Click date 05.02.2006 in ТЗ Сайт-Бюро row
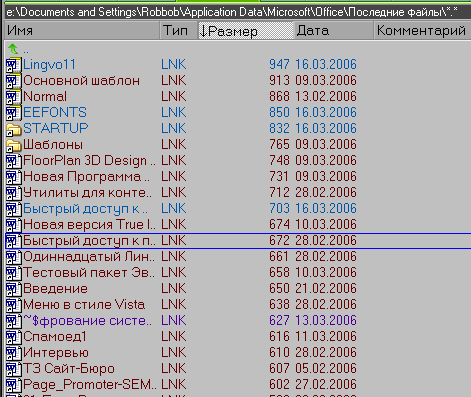This screenshot has height=397, width=471. click(x=326, y=369)
